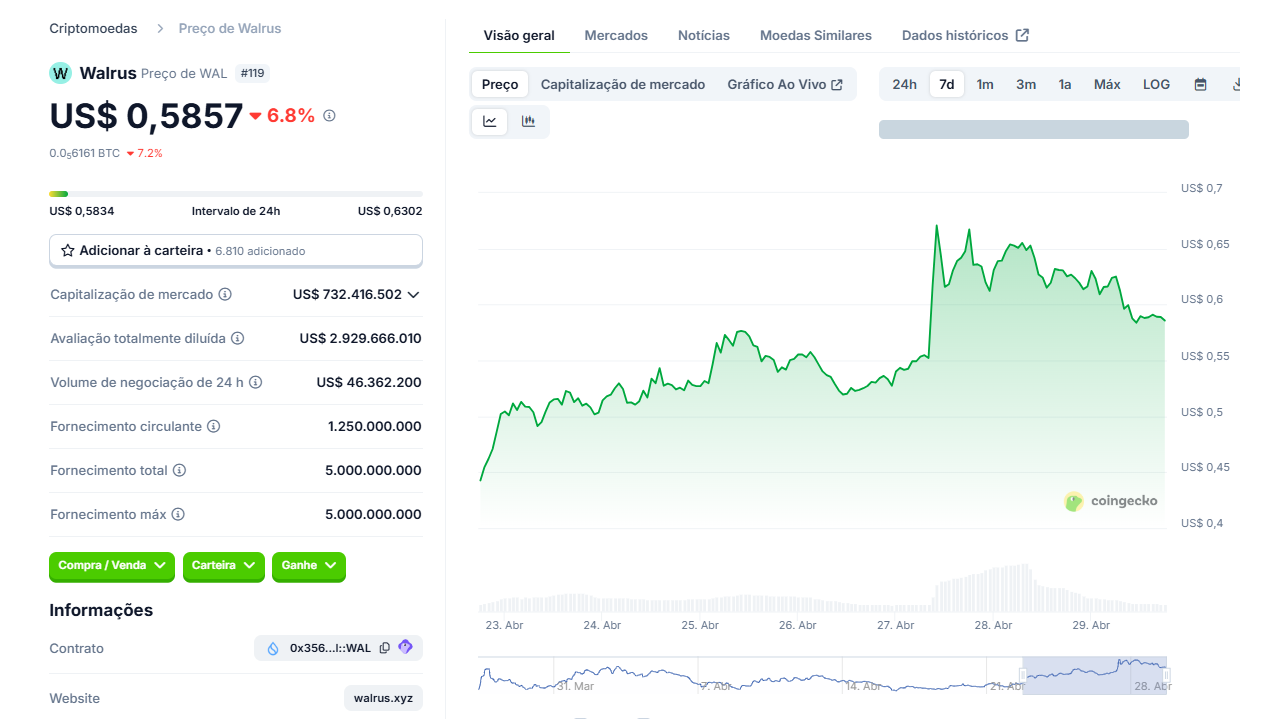Click Adicionar à carteira button

tap(236, 251)
